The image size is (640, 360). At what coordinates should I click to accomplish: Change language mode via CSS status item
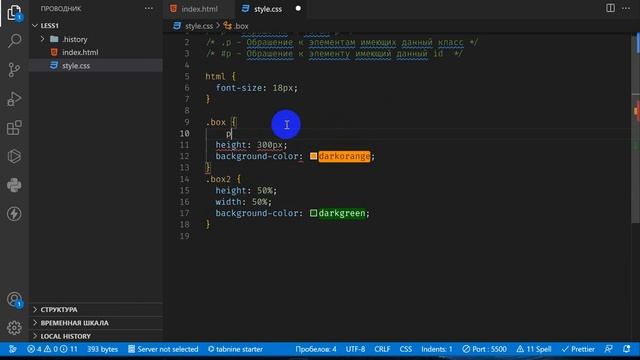[405, 349]
